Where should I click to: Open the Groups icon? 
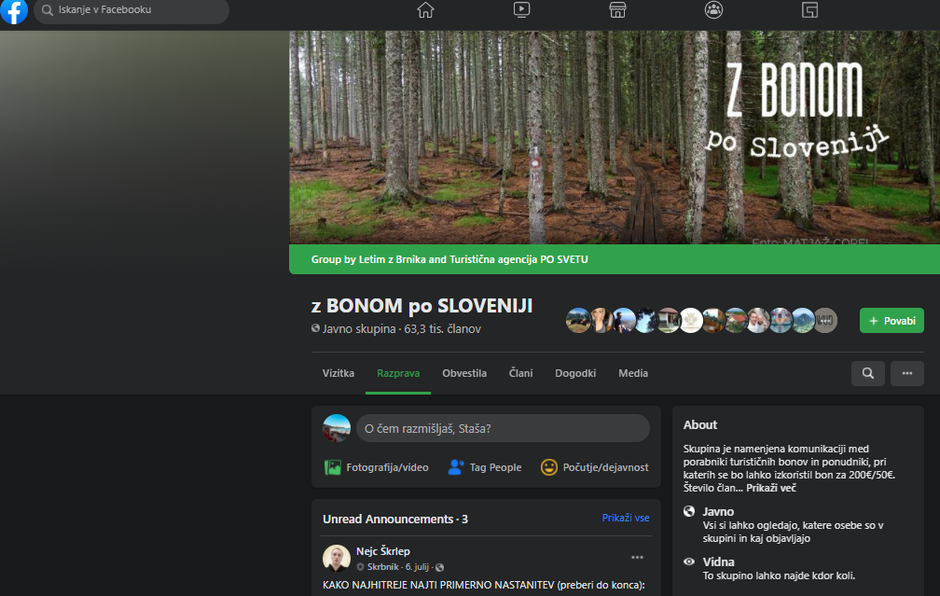[x=712, y=10]
